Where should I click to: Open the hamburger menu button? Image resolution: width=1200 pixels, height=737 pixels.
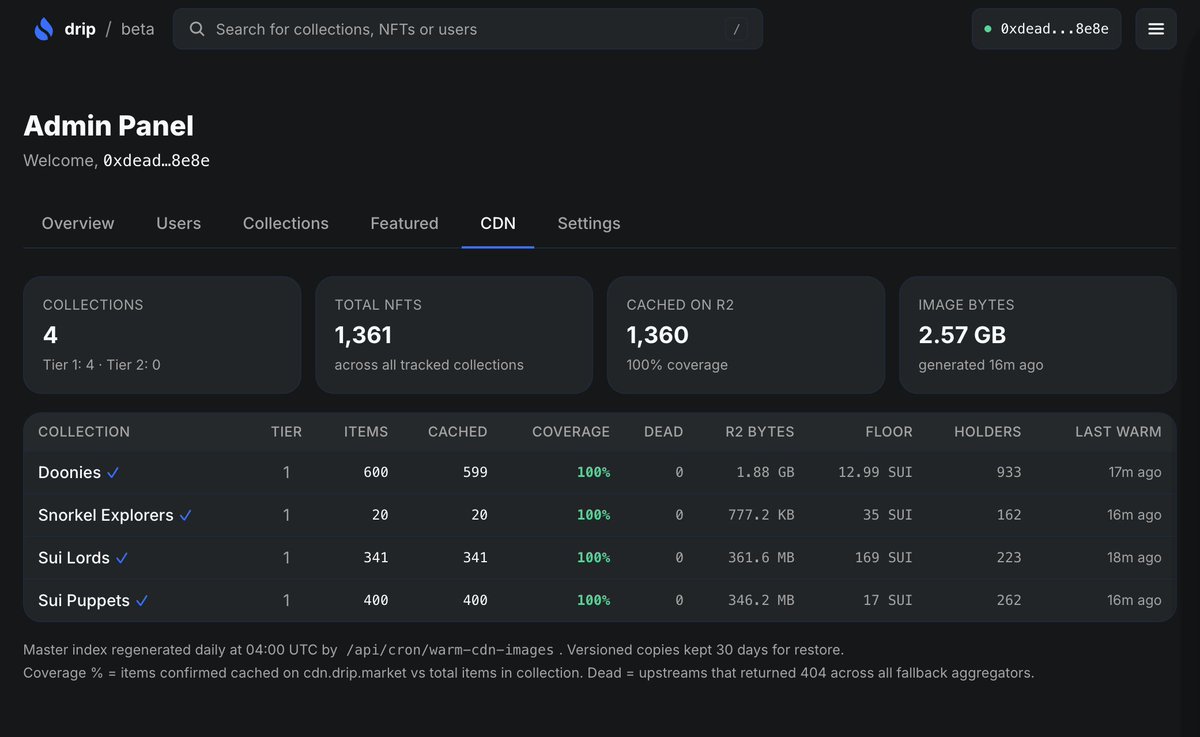coord(1156,29)
